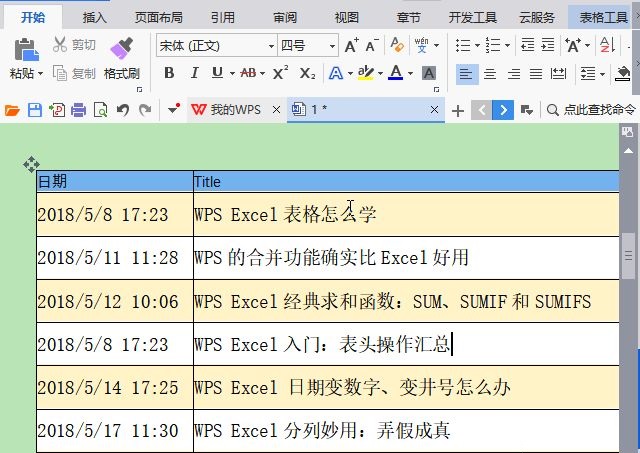Image resolution: width=640 pixels, height=453 pixels.
Task: Expand font dialog launcher
Action: (436, 89)
